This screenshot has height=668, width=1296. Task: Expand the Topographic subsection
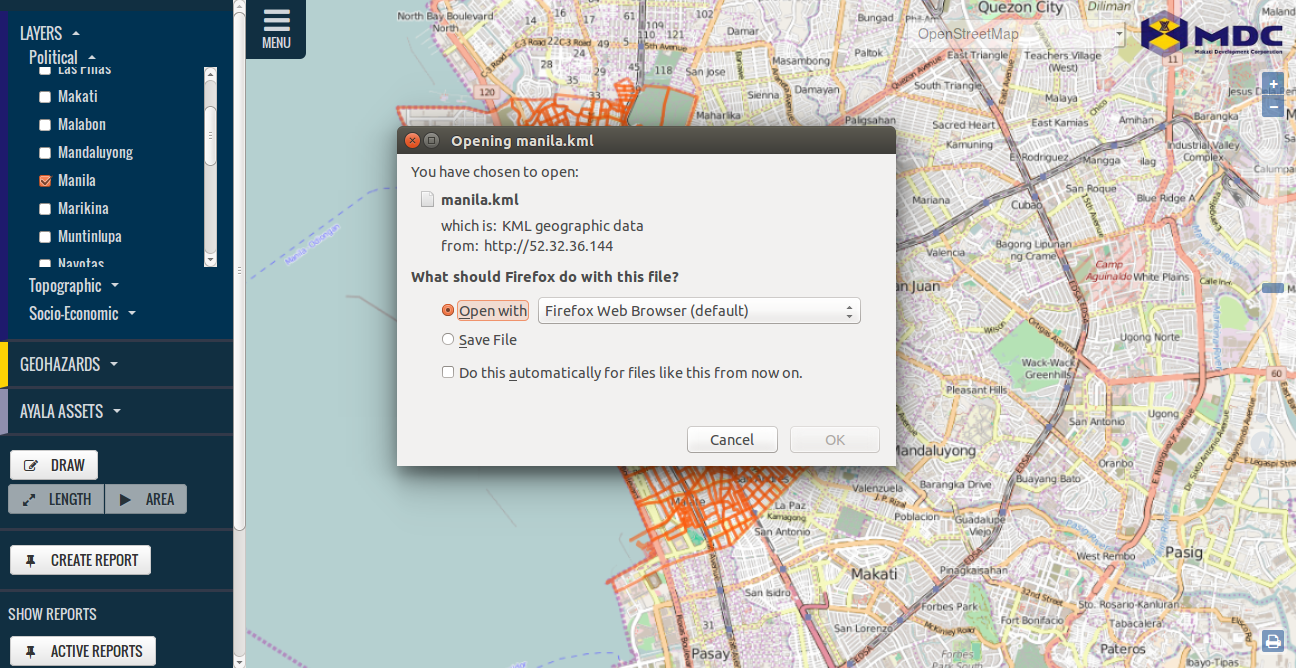pos(74,286)
